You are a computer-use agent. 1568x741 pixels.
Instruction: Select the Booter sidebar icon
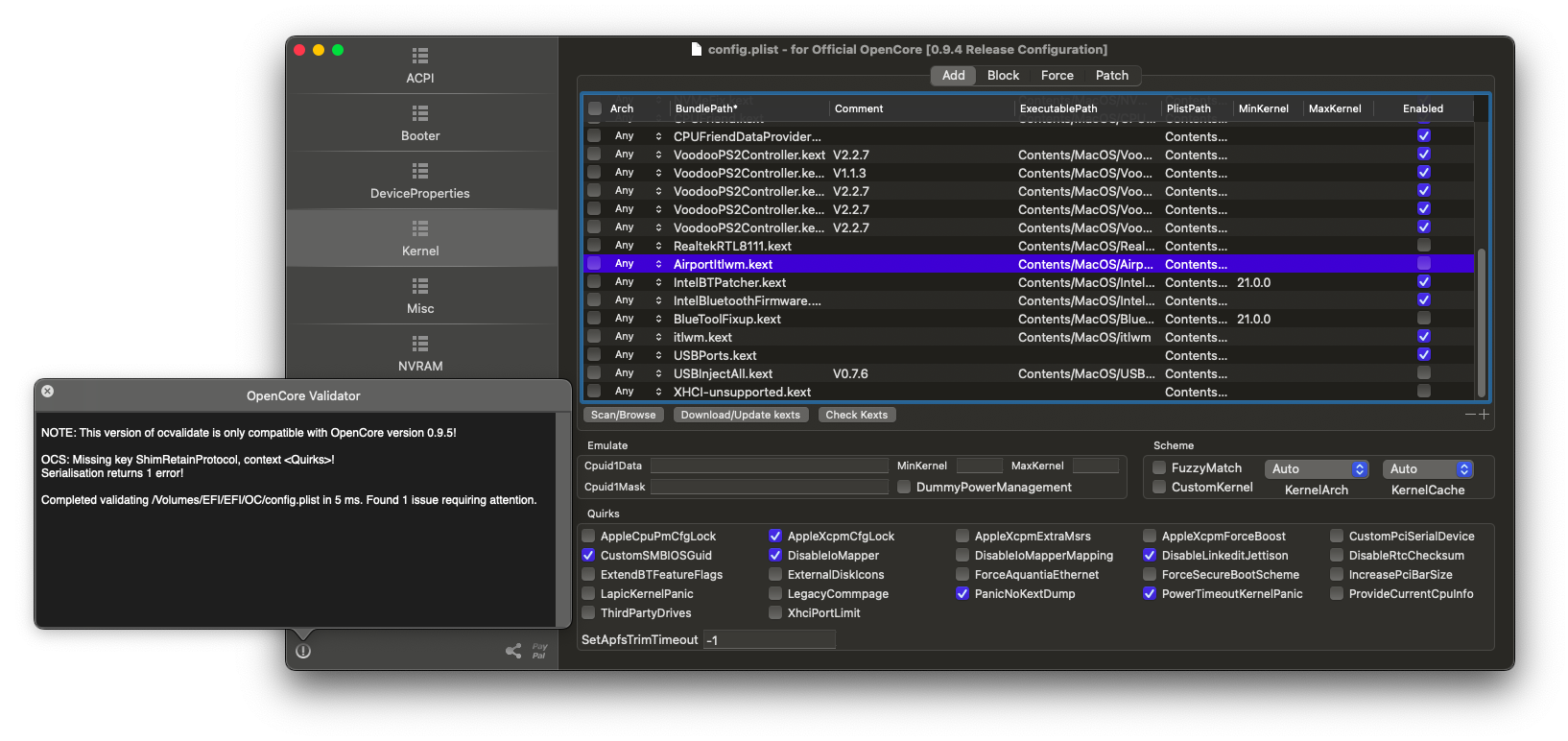point(420,114)
